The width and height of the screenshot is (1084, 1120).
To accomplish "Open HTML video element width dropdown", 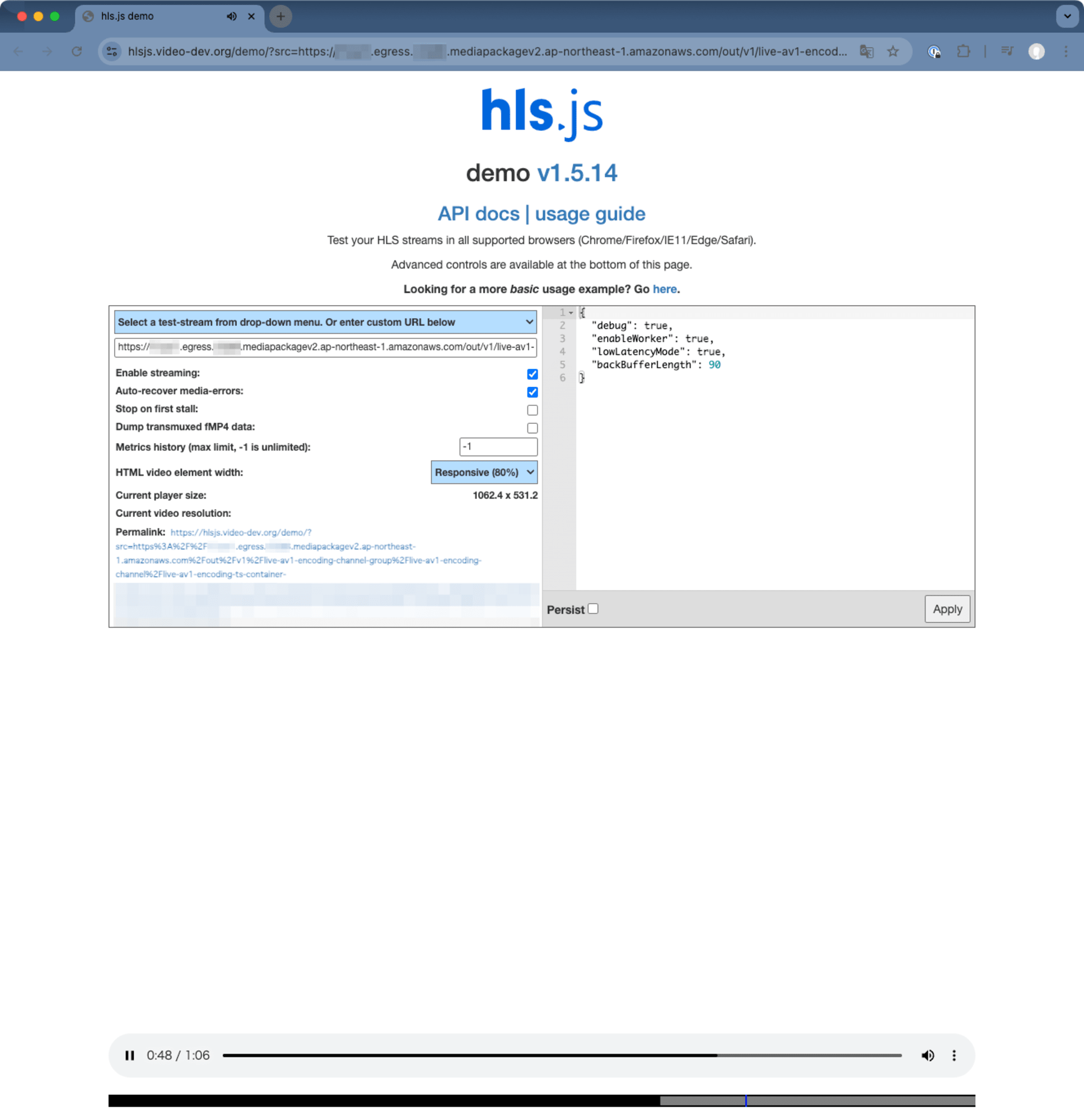I will pyautogui.click(x=484, y=472).
